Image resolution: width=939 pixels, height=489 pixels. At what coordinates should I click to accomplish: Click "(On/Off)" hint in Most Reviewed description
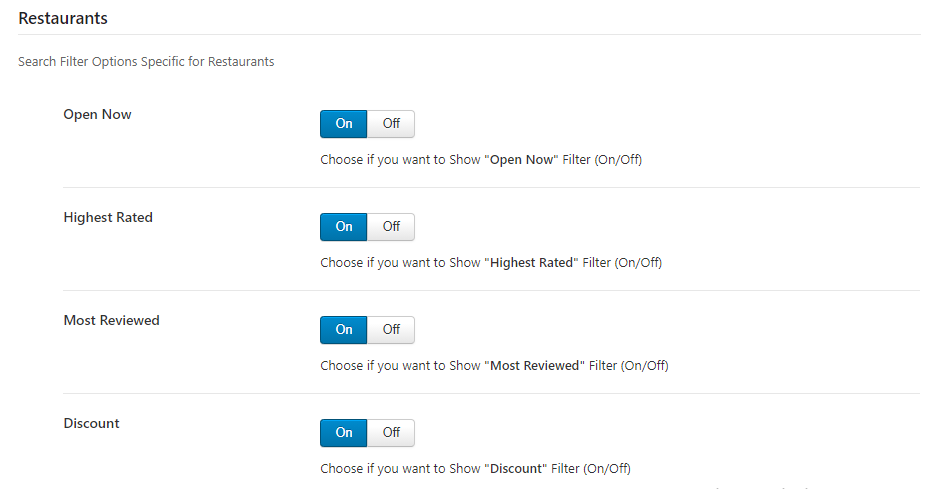coord(644,366)
